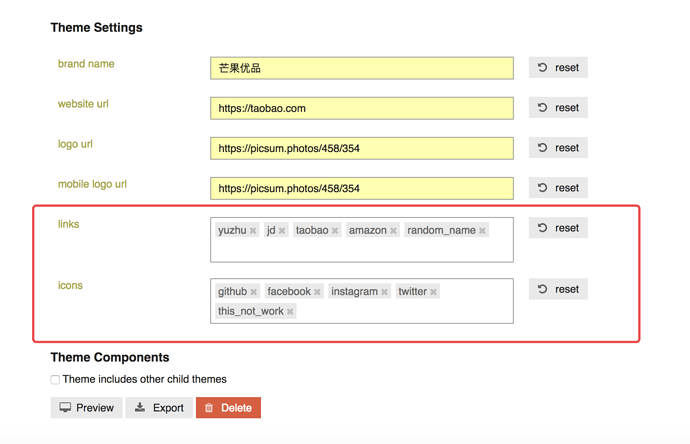Reset the brand name setting
Image resolution: width=690 pixels, height=444 pixels.
click(558, 67)
